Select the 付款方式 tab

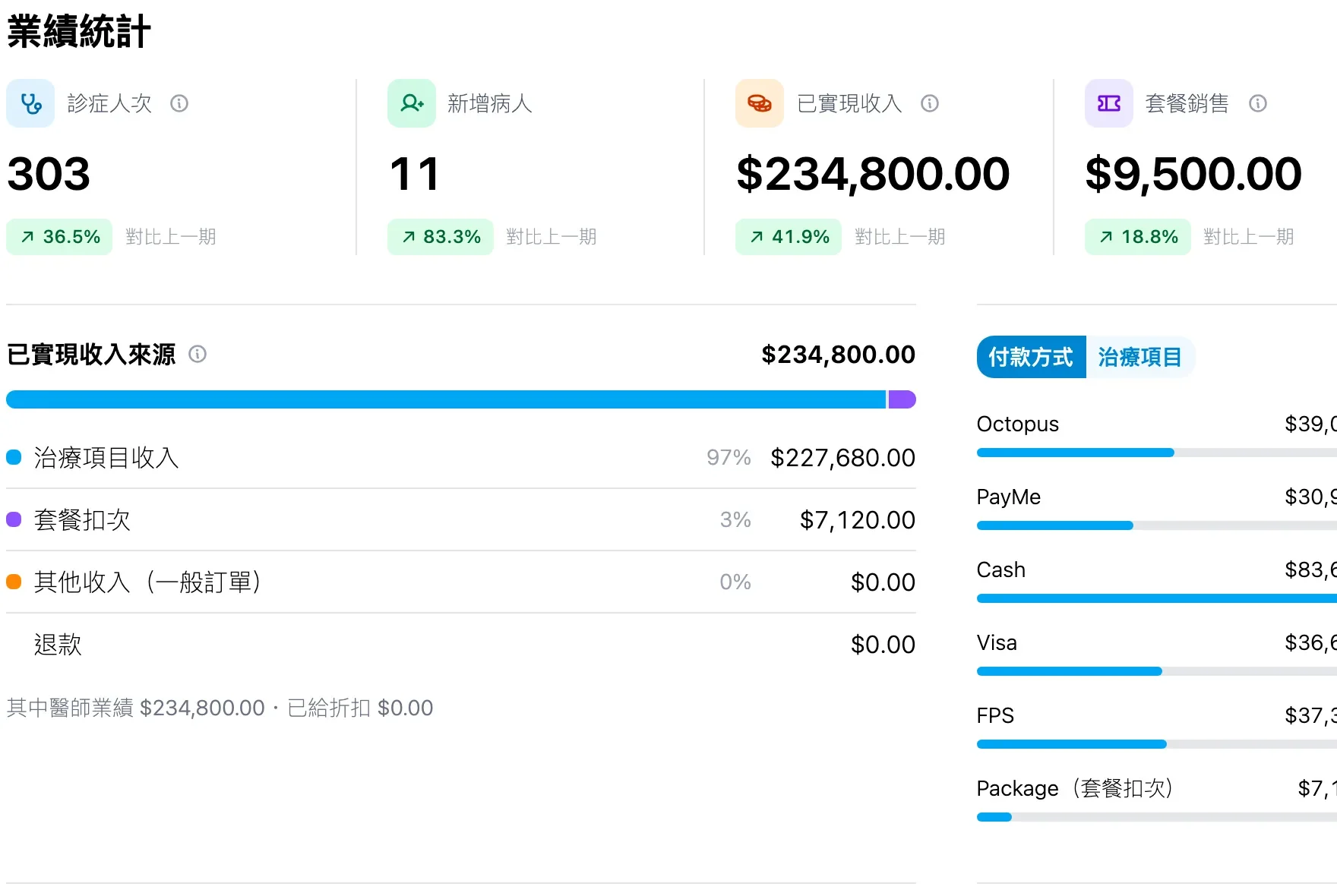point(1031,357)
